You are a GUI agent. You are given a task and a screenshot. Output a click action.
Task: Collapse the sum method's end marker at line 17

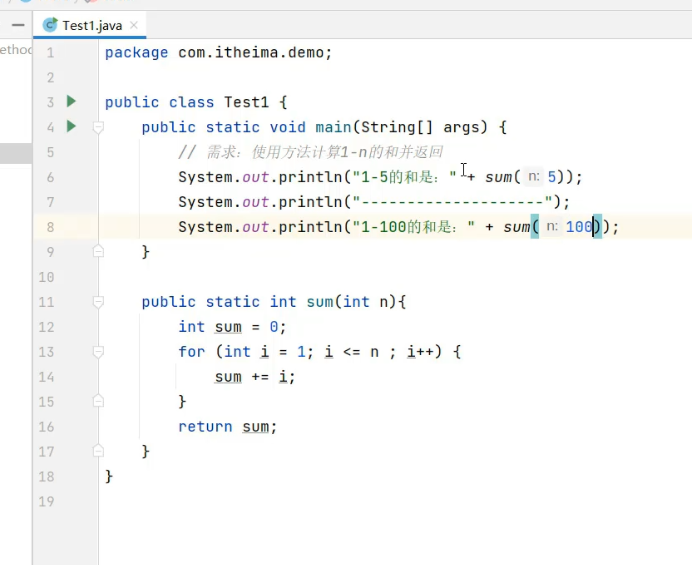click(x=98, y=451)
